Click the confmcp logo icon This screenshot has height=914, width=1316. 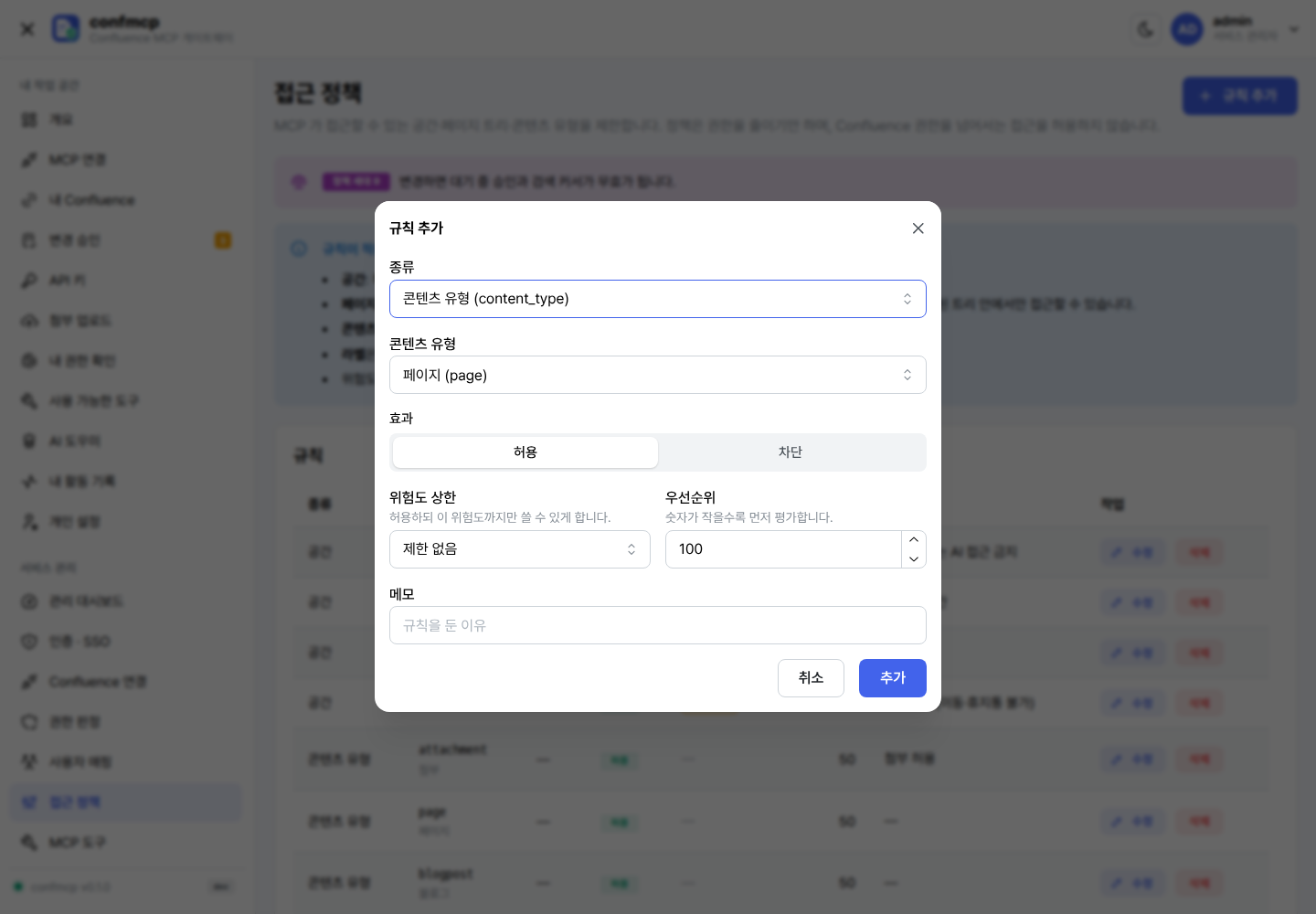coord(66,28)
